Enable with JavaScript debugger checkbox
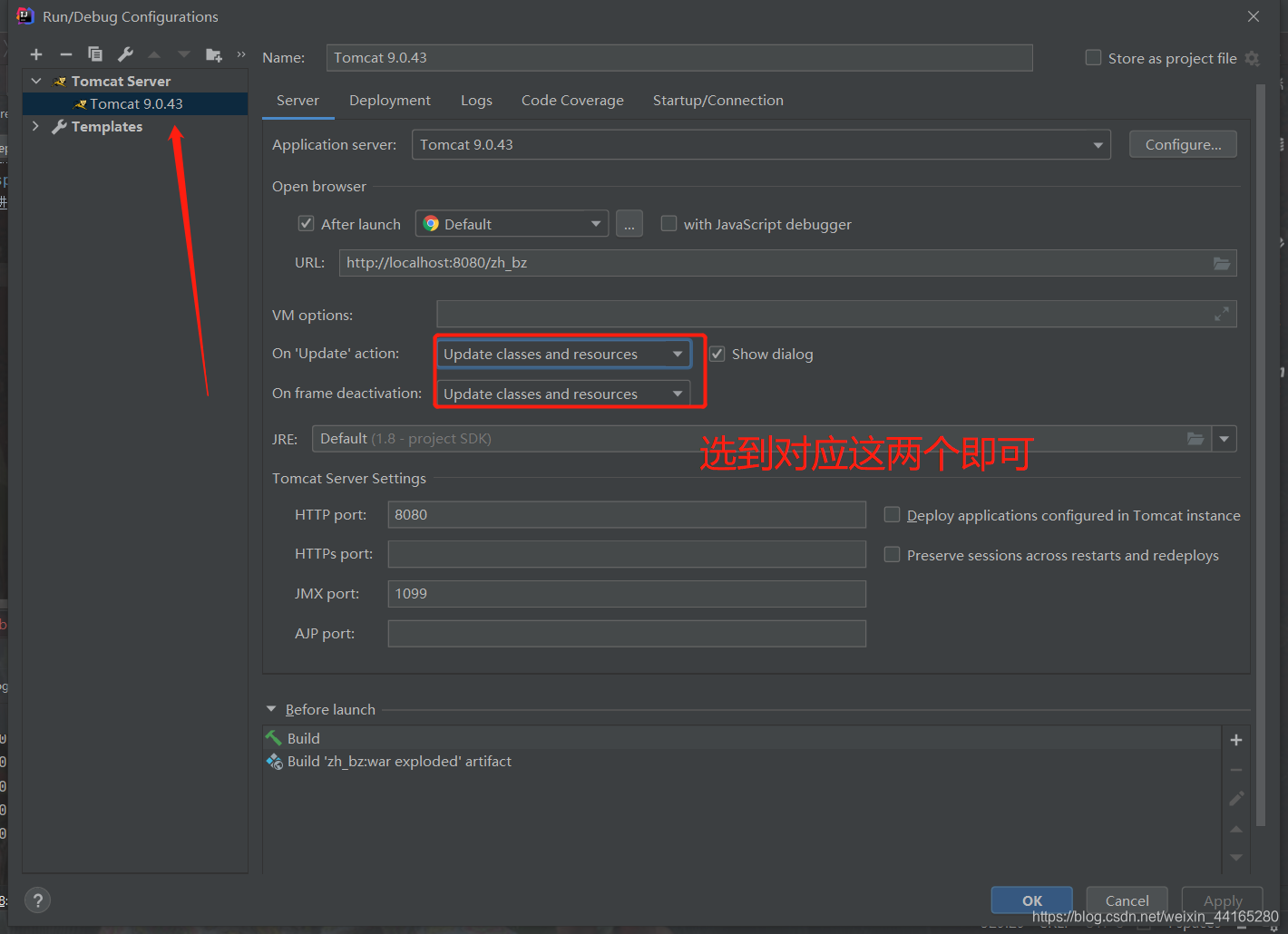This screenshot has width=1288, height=934. [x=668, y=223]
